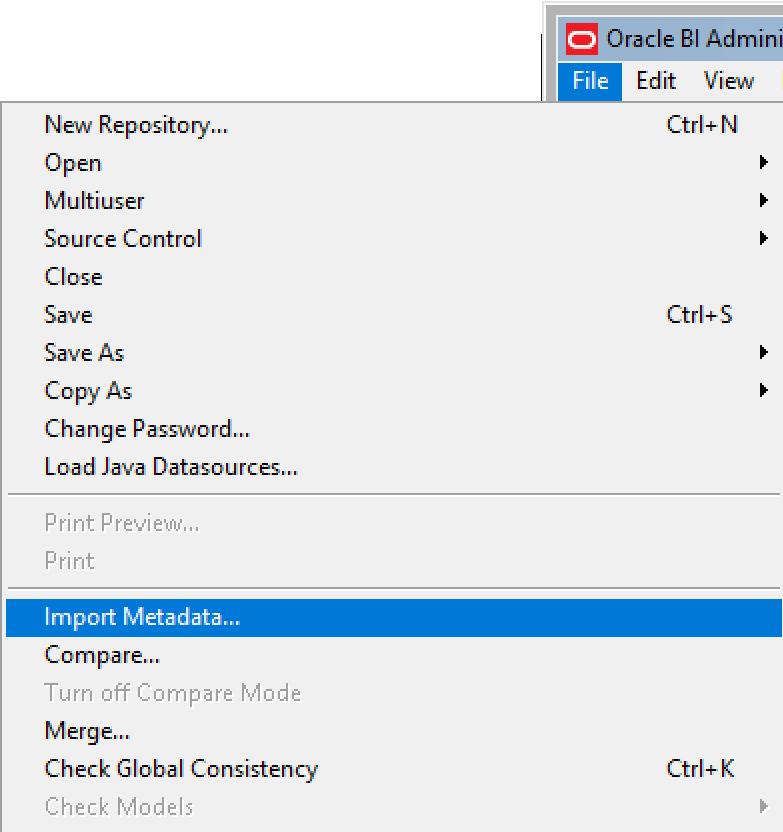Run Check Global Consistency
Viewport: 783px width, 832px height.
click(181, 769)
